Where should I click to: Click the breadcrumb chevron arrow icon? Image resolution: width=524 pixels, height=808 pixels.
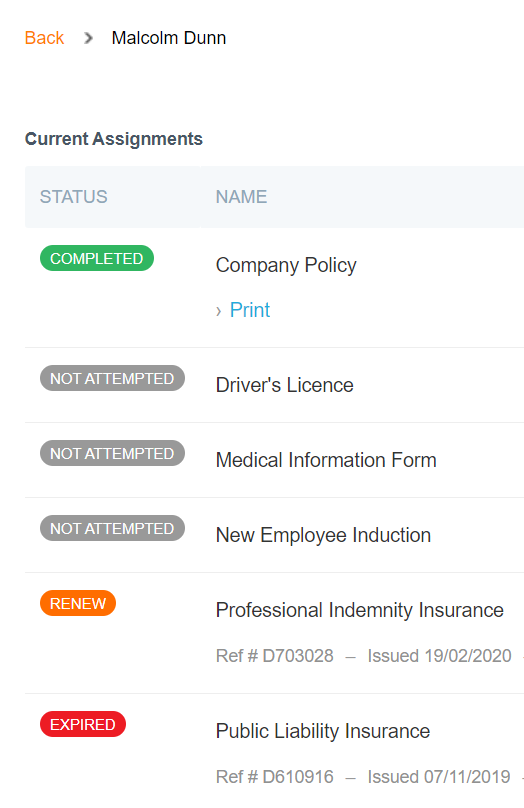pyautogui.click(x=89, y=38)
